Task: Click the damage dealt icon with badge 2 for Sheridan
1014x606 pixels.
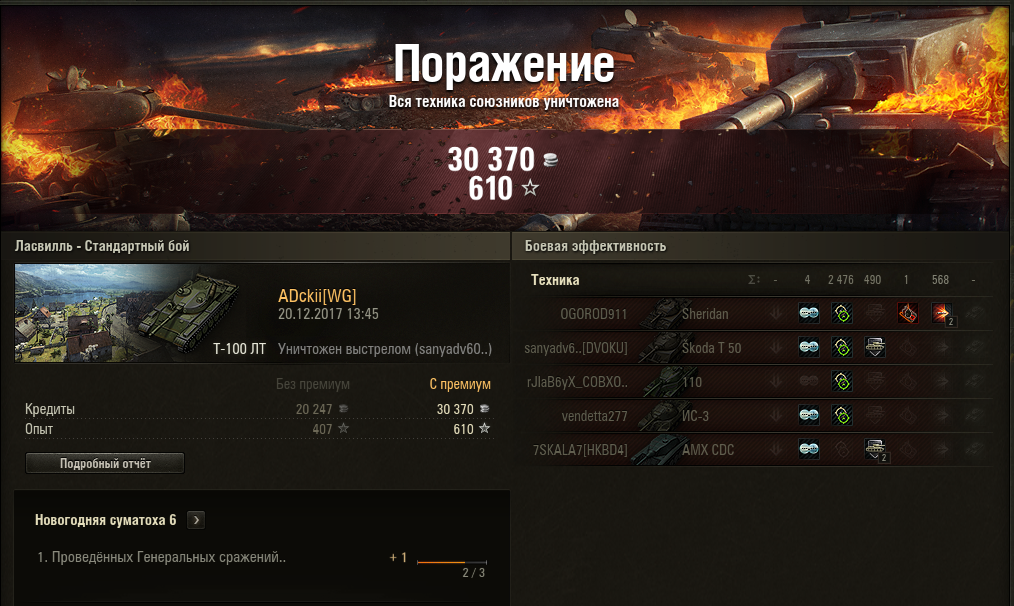Action: click(x=942, y=314)
